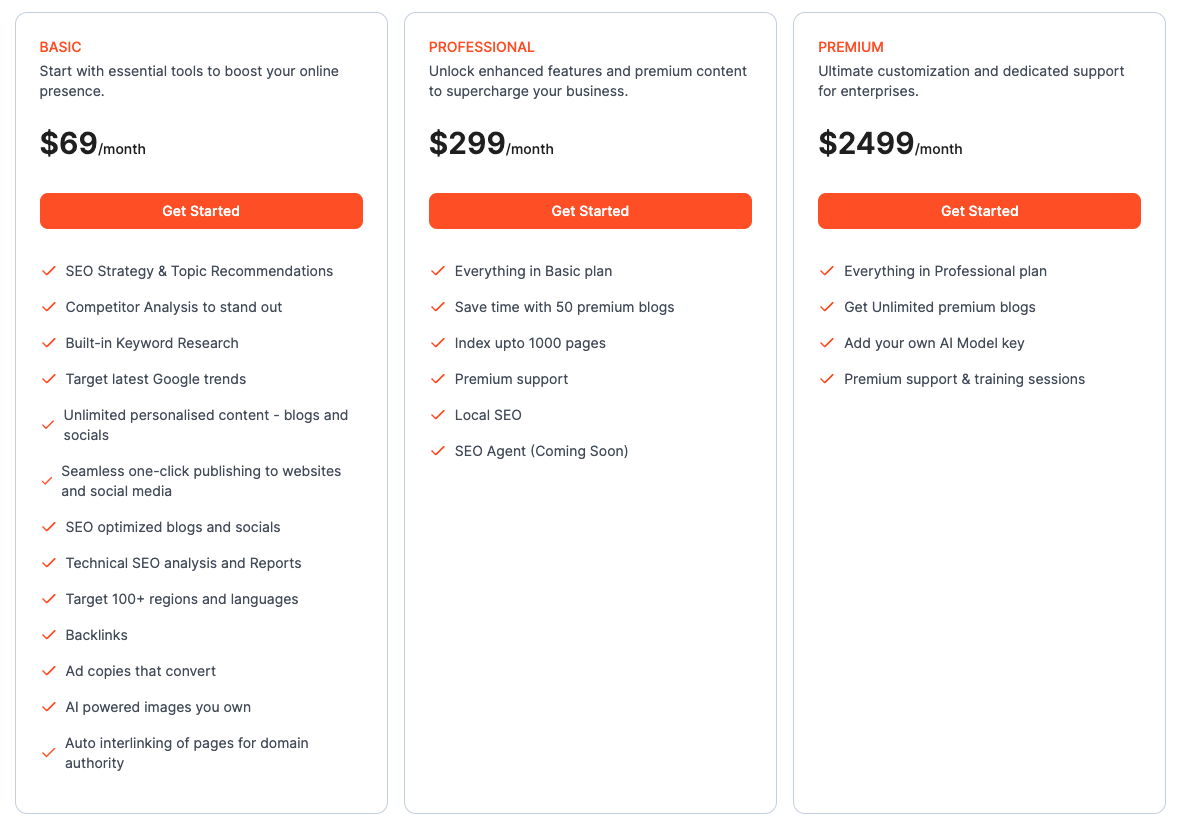Select the BASIC plan heading

[60, 47]
